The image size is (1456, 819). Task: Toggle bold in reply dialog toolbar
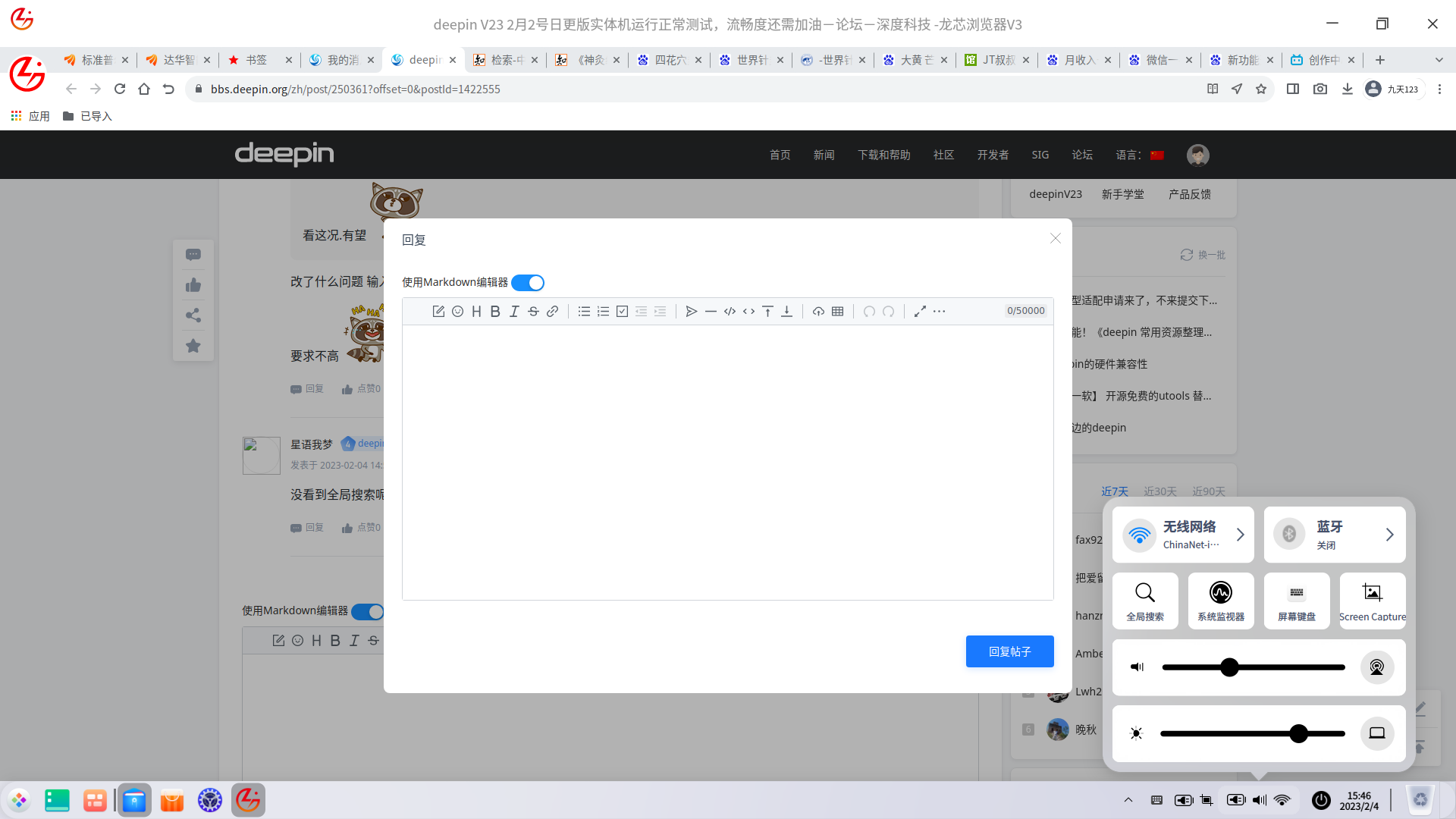tap(495, 311)
